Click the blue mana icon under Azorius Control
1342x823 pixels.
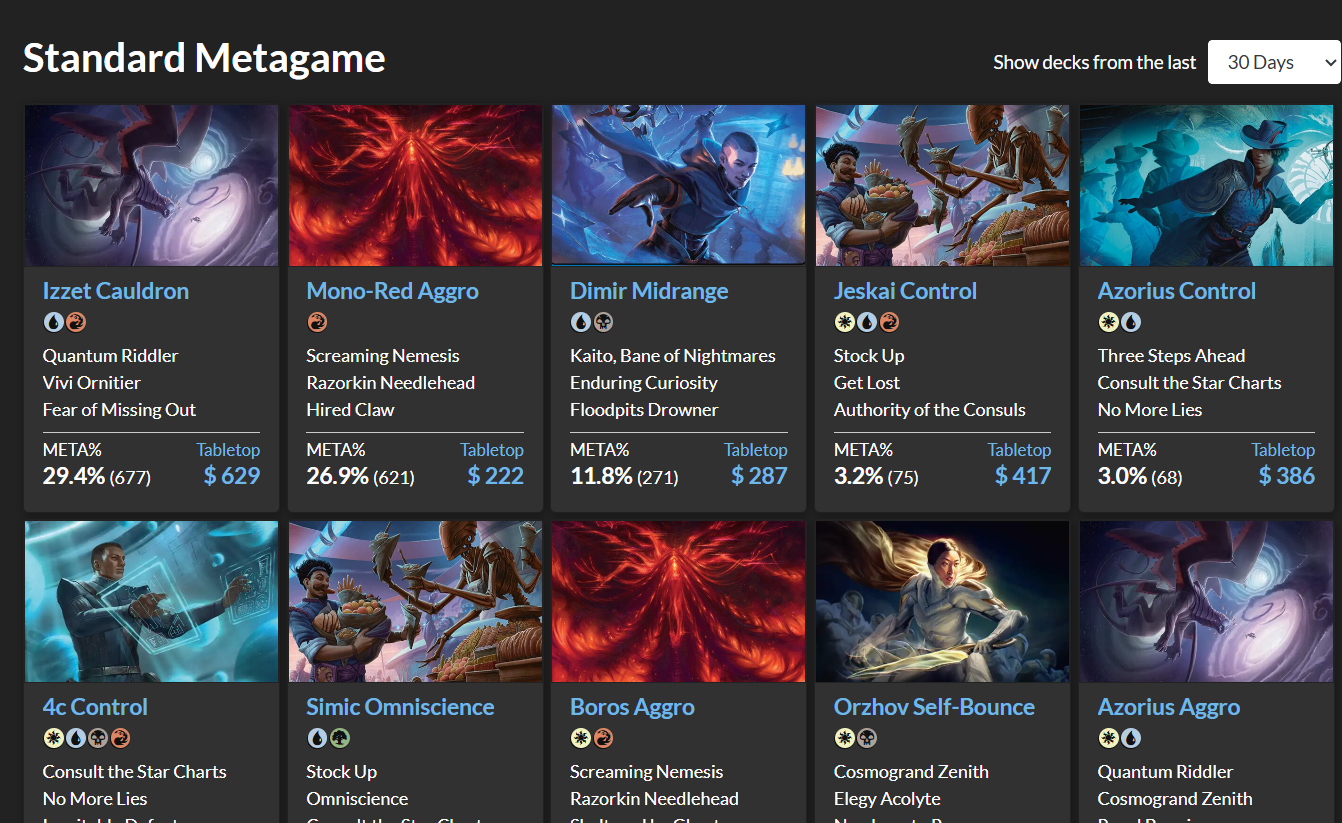click(x=1131, y=322)
